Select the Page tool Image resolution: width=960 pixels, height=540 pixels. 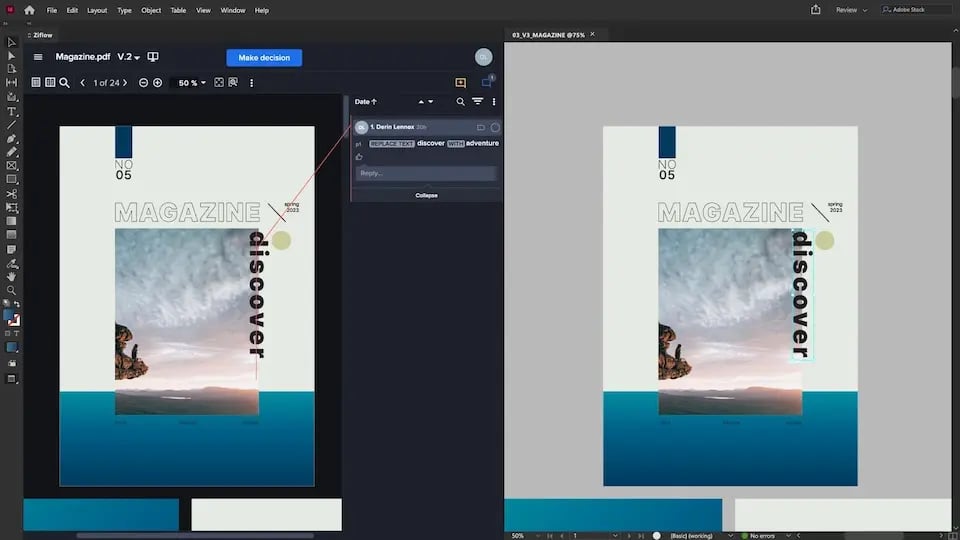click(11, 69)
